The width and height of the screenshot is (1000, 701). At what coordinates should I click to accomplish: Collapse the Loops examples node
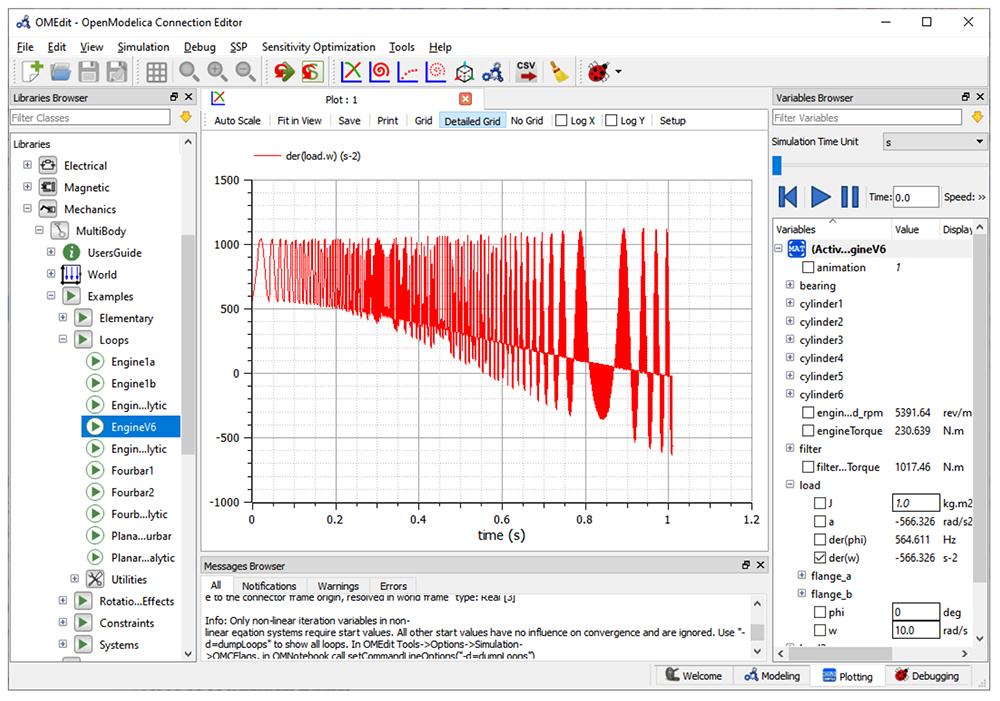click(62, 339)
